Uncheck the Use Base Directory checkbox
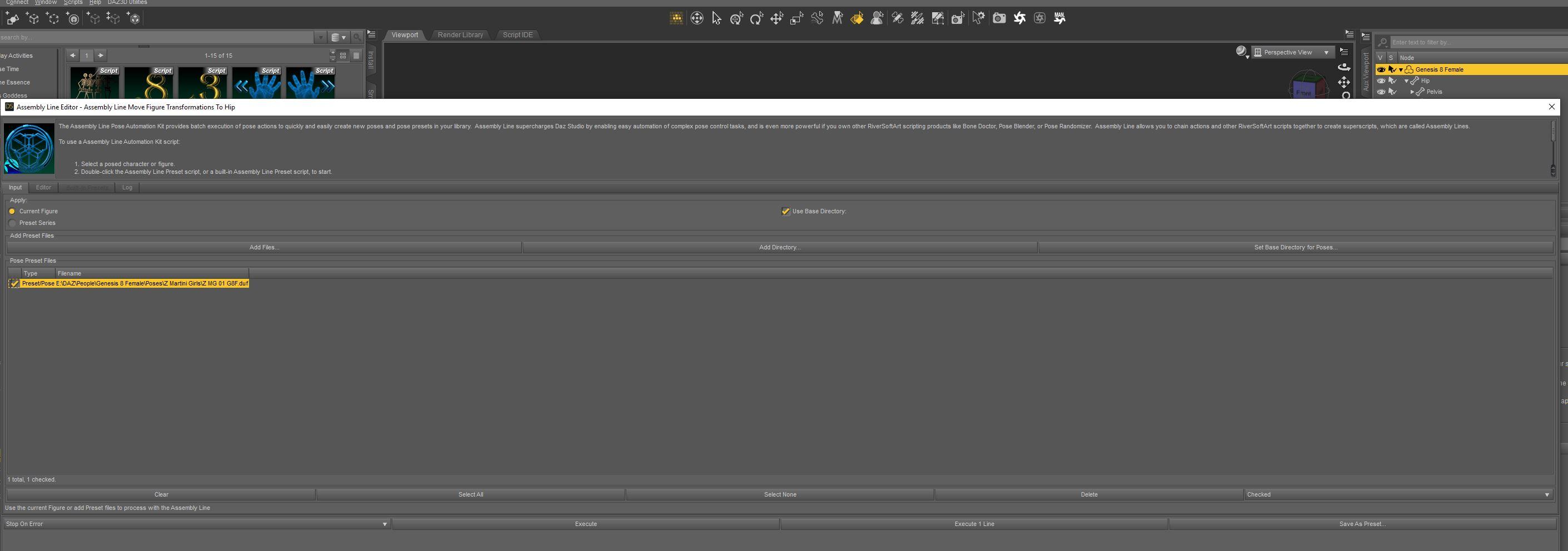Image resolution: width=1568 pixels, height=551 pixels. click(786, 211)
